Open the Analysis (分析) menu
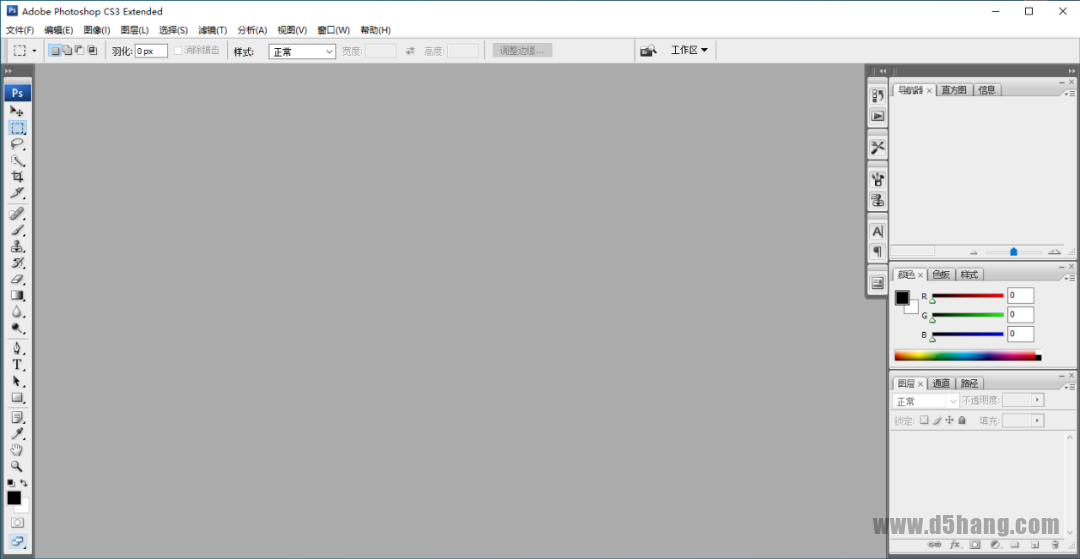1080x559 pixels. [252, 30]
